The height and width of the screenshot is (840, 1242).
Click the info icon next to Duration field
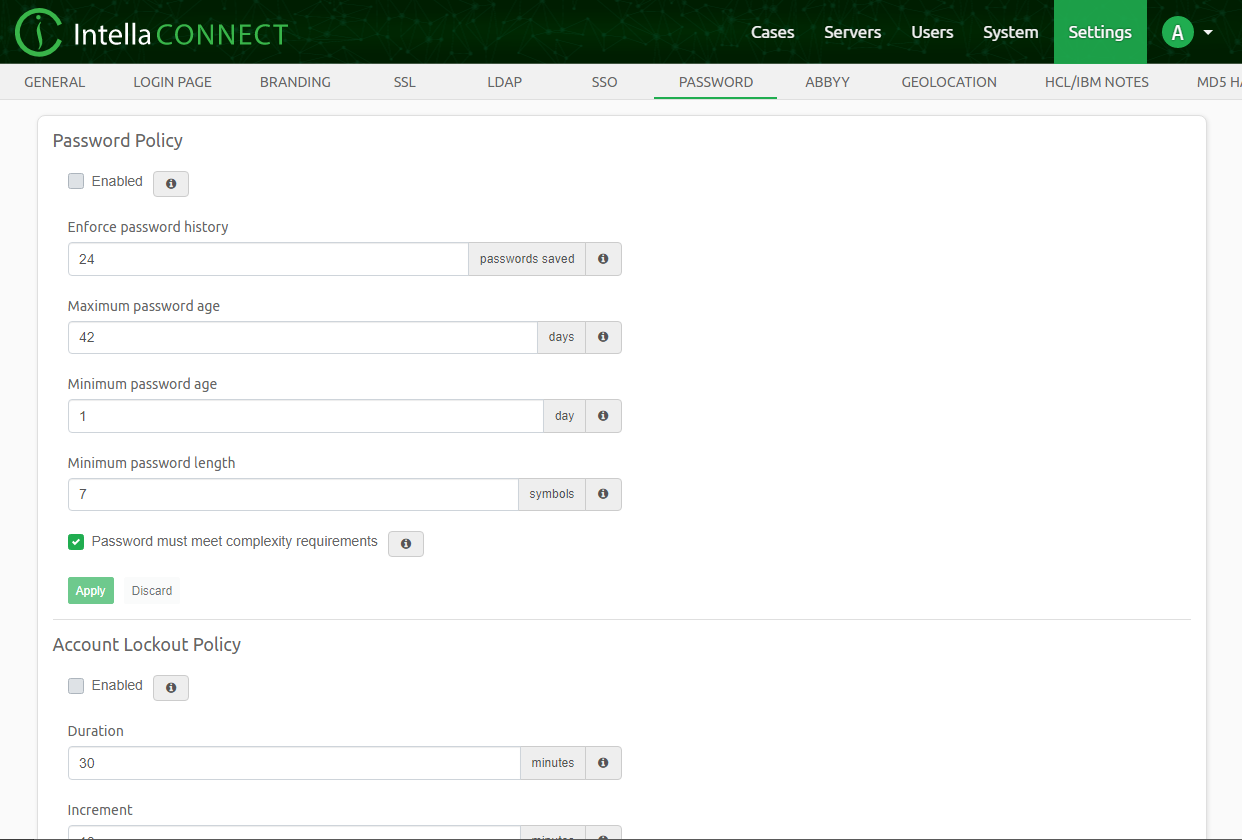click(602, 762)
